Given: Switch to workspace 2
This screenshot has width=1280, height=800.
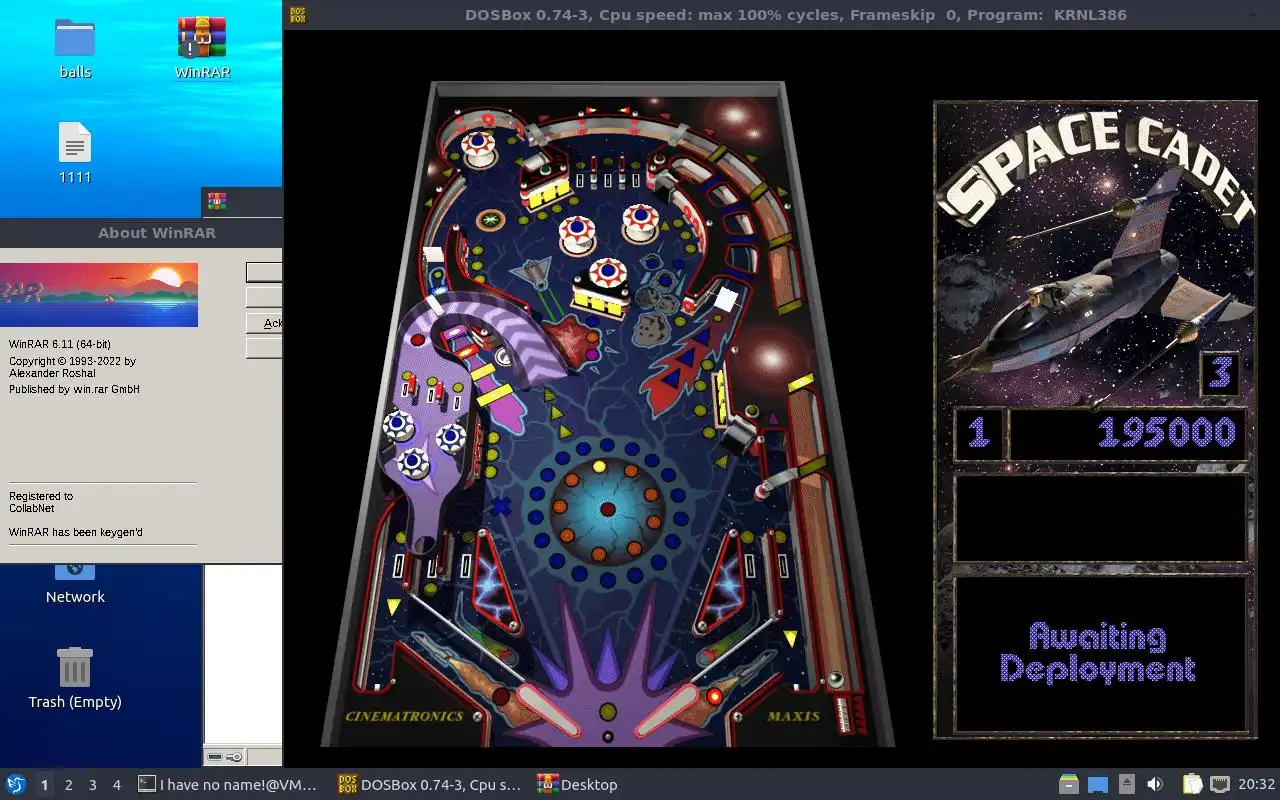Looking at the screenshot, I should [x=68, y=785].
